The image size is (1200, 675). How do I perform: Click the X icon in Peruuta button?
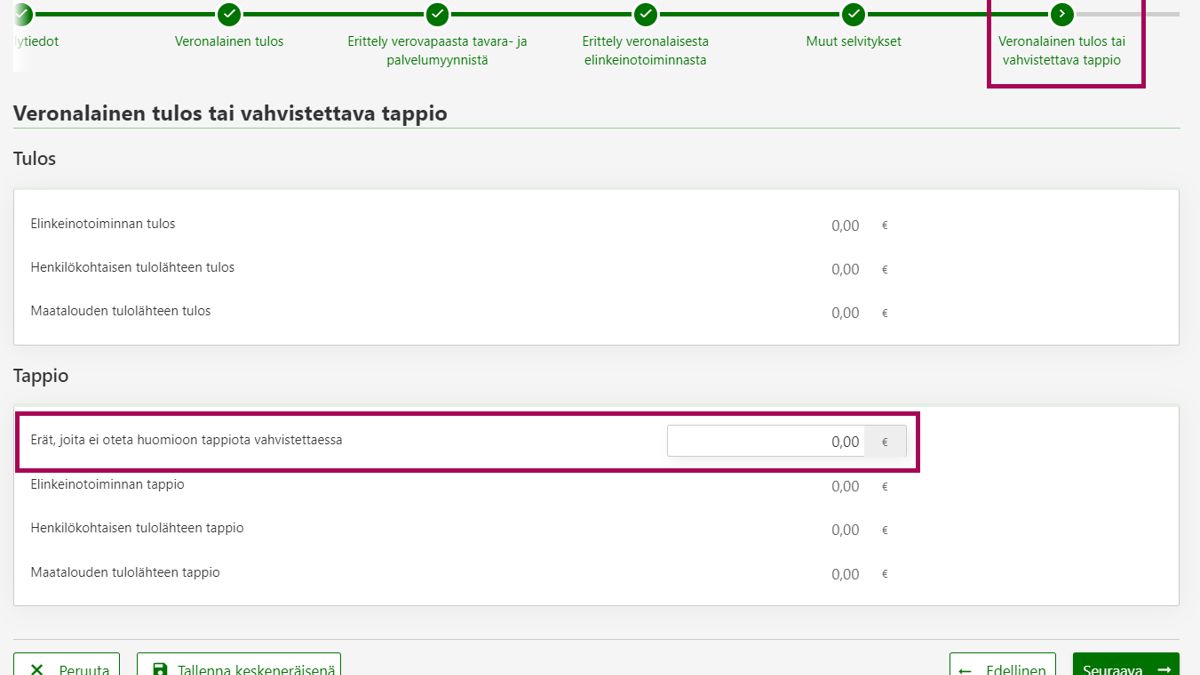[37, 669]
